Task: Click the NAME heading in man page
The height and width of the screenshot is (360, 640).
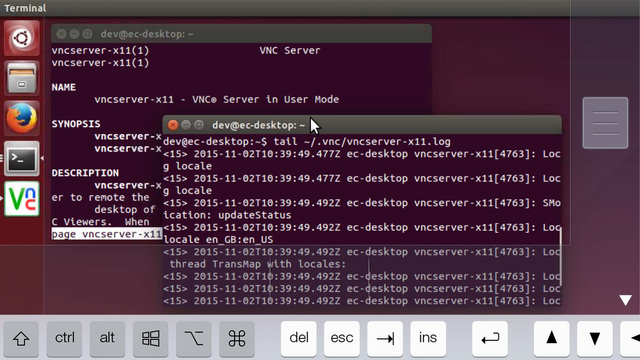Action: [x=64, y=87]
